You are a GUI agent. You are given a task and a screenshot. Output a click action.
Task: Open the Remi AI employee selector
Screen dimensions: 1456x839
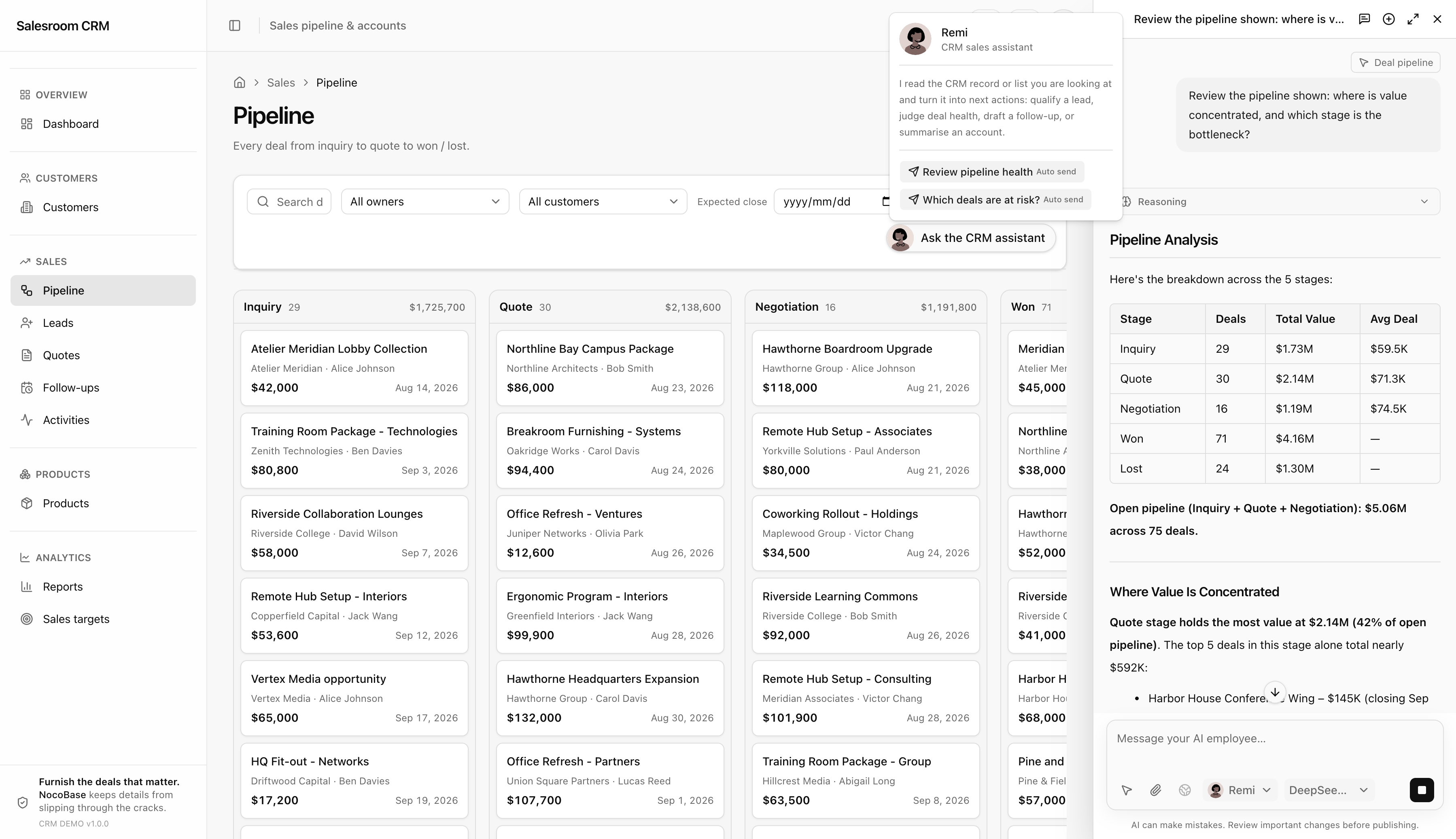[x=1240, y=790]
